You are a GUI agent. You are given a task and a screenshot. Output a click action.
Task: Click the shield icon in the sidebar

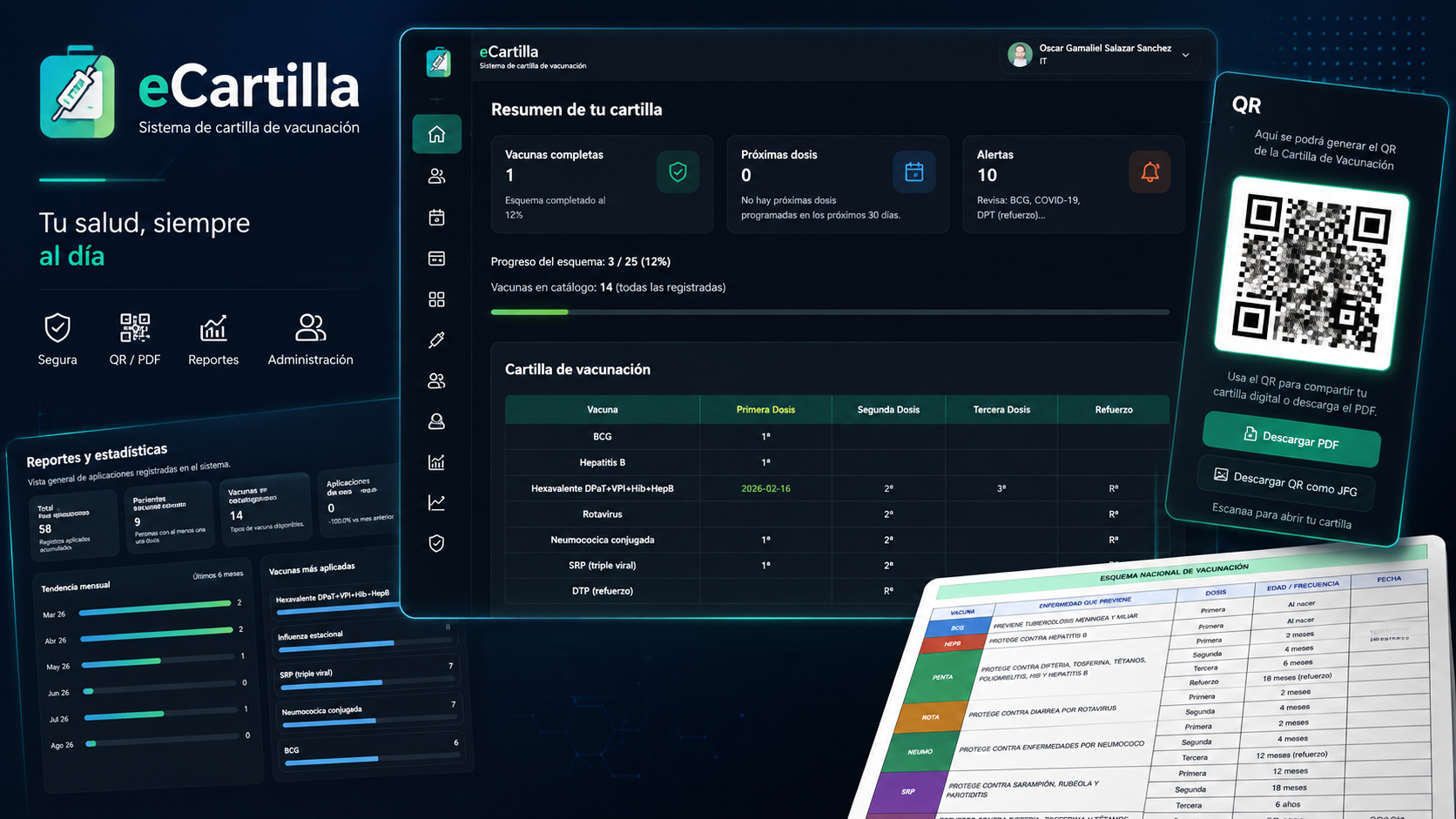pos(436,543)
